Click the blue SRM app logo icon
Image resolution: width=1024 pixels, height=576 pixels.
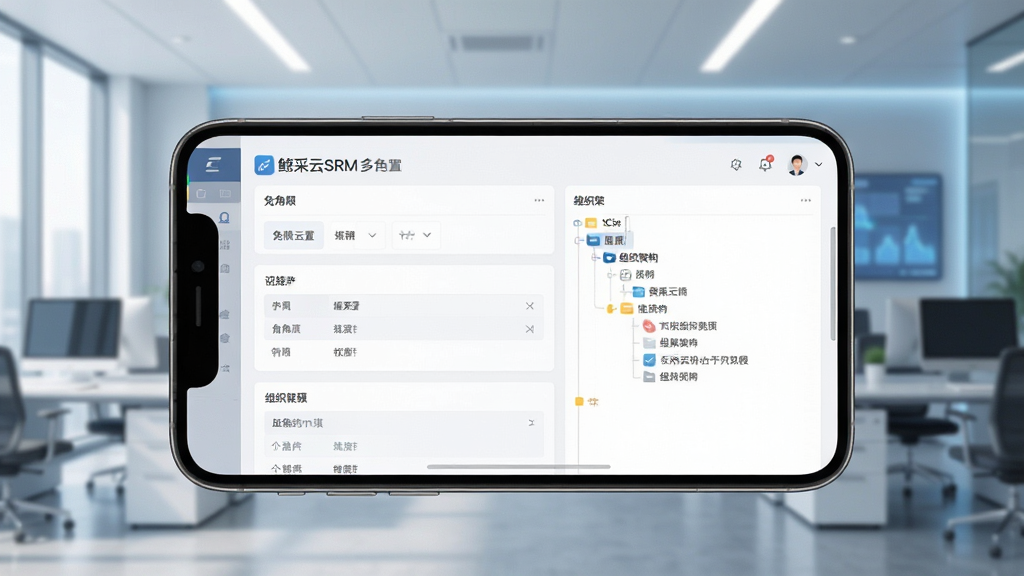pos(264,165)
